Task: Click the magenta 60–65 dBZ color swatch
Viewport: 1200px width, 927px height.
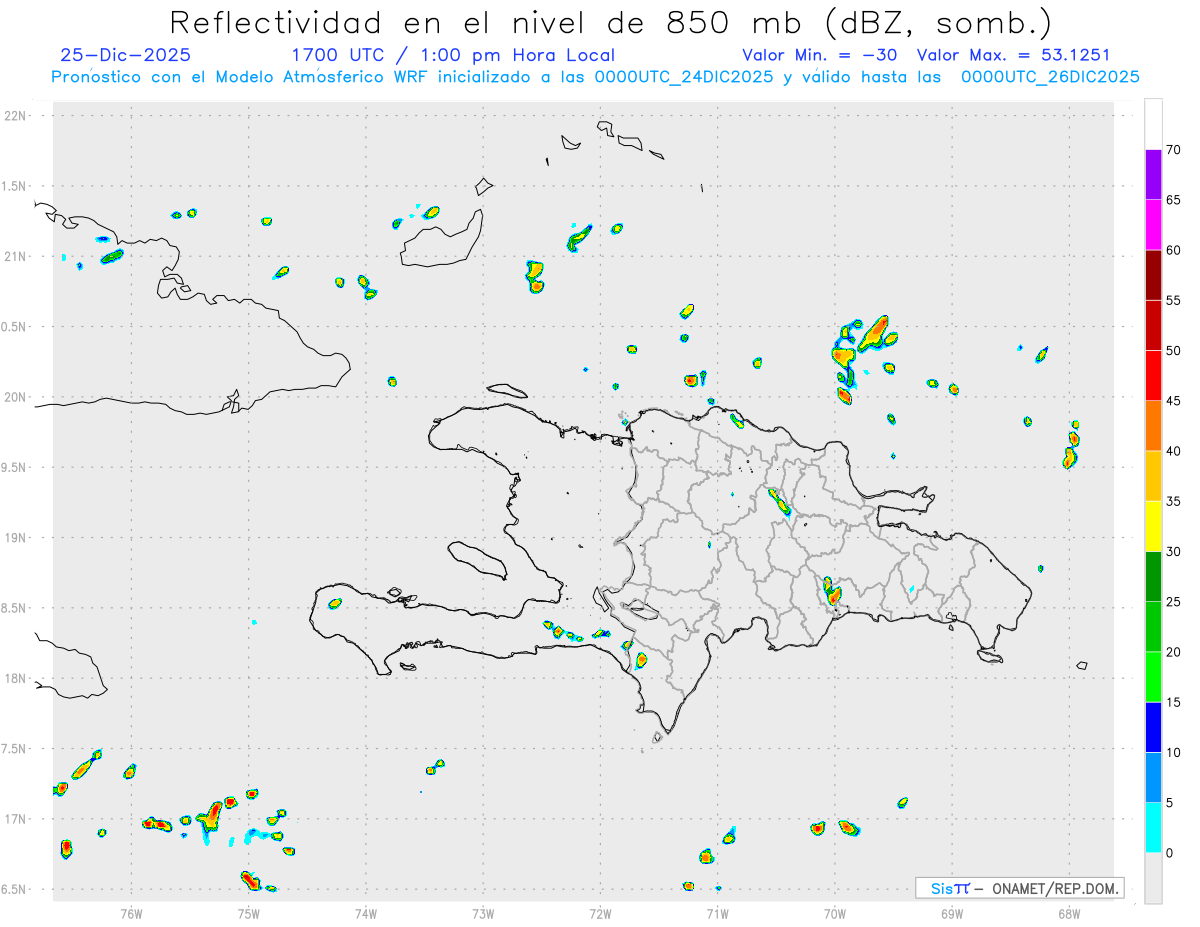Action: [x=1153, y=224]
